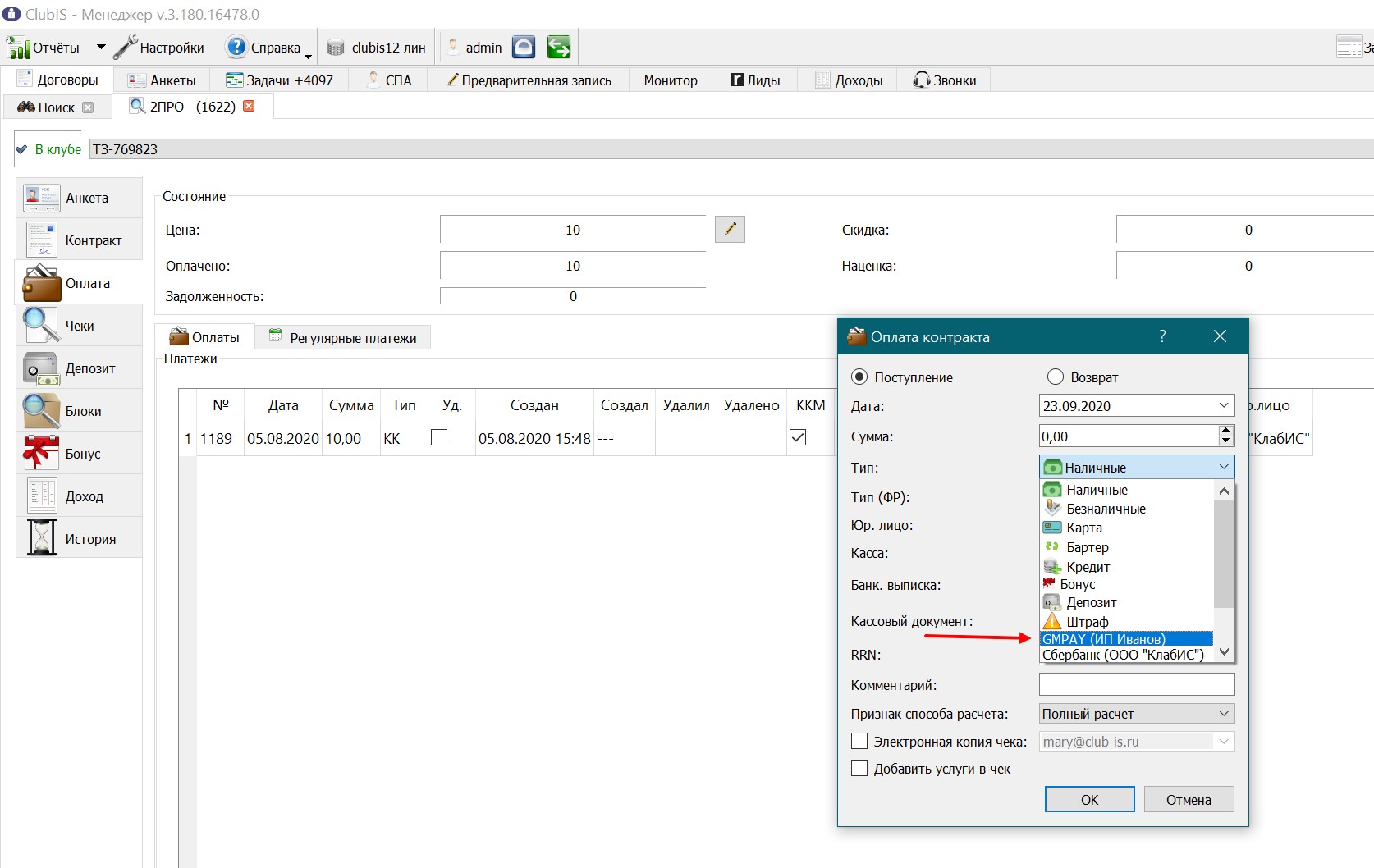This screenshot has width=1374, height=868.
Task: Expand the Дата dropdown in payment dialog
Action: [x=1224, y=405]
